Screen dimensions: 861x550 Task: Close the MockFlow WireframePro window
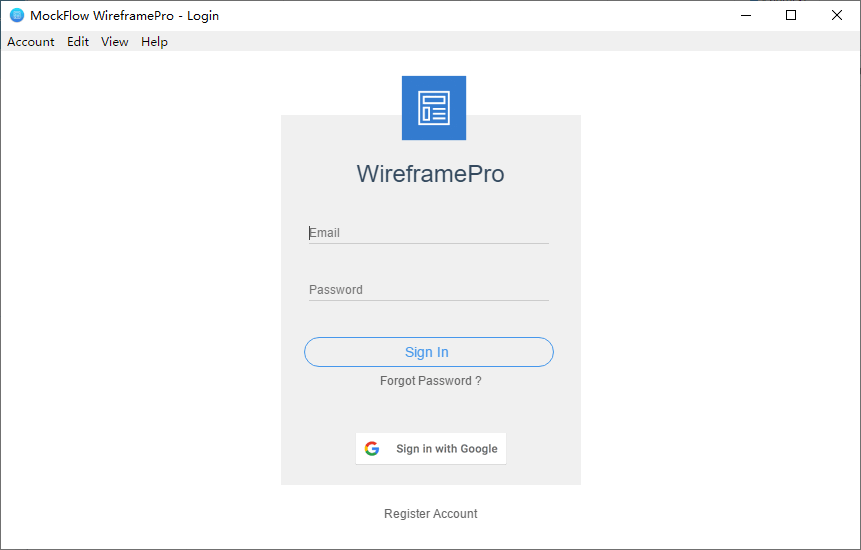(x=837, y=15)
